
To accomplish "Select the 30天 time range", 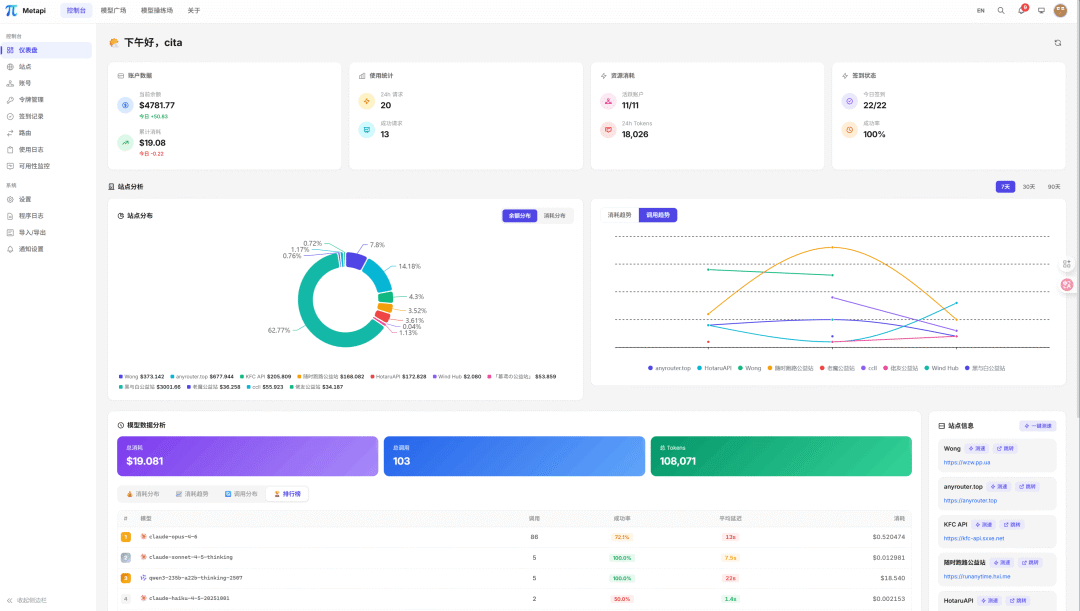I will [1030, 187].
